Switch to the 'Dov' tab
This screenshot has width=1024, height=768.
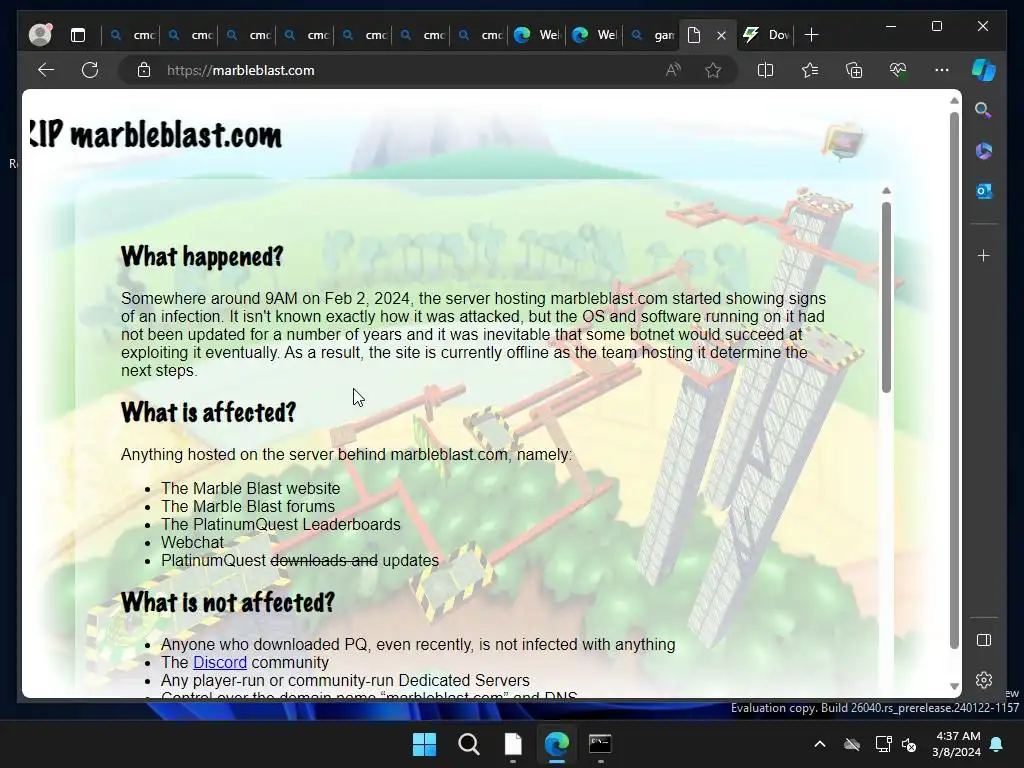(x=767, y=35)
